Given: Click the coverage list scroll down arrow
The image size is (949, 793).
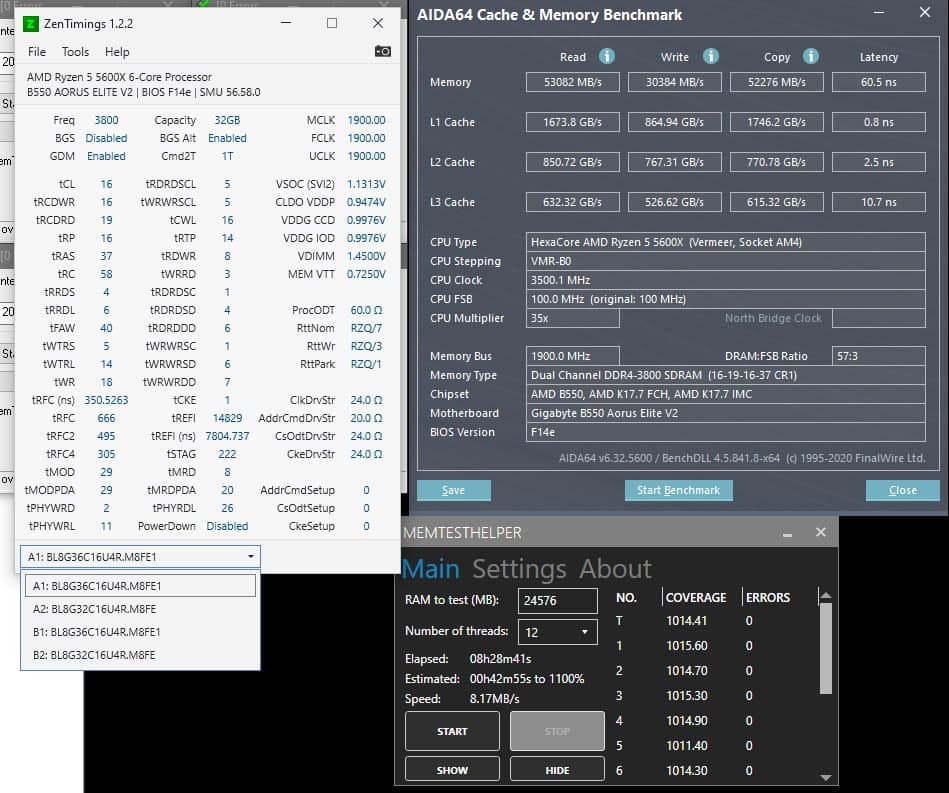Looking at the screenshot, I should coord(826,777).
